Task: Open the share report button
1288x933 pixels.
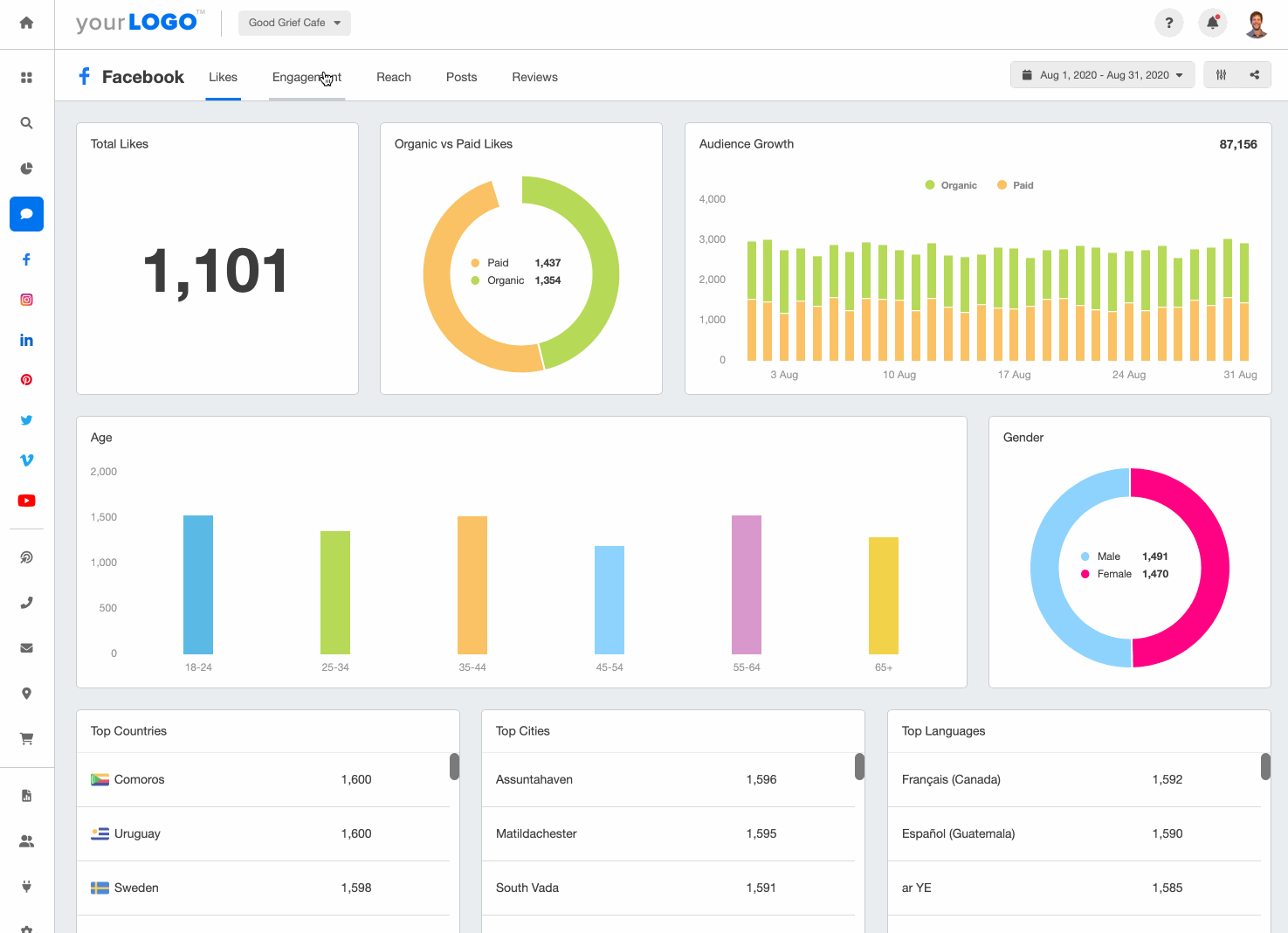Action: click(x=1254, y=74)
